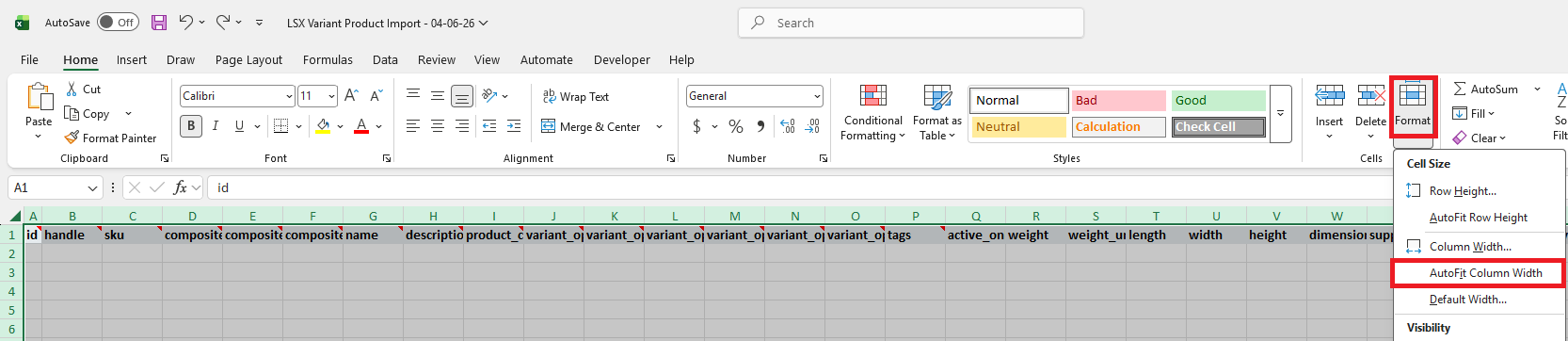The height and width of the screenshot is (341, 1568).
Task: Switch to the Insert tab
Action: [x=132, y=59]
